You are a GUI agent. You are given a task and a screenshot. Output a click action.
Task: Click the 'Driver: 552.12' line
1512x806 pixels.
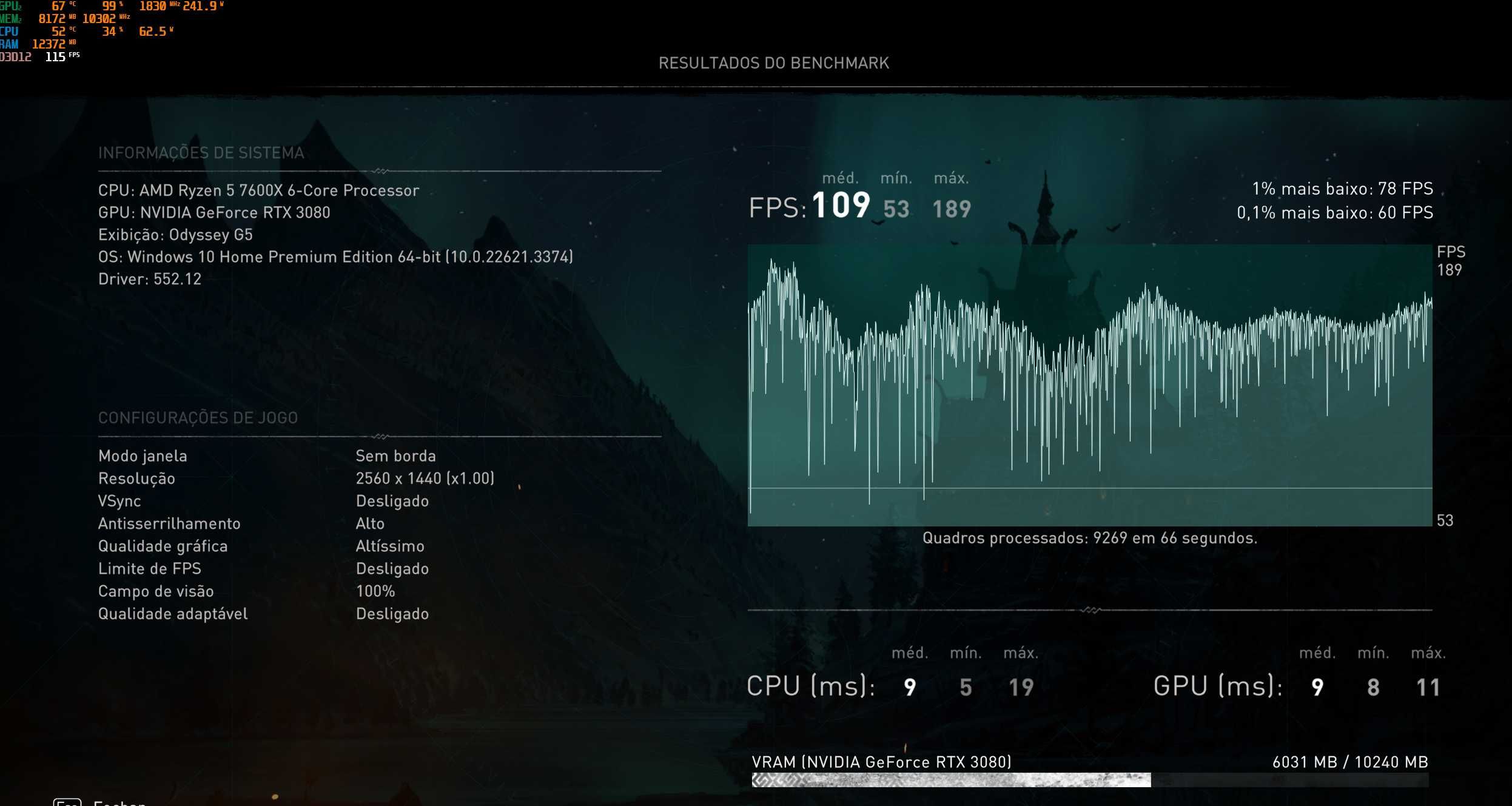point(150,279)
